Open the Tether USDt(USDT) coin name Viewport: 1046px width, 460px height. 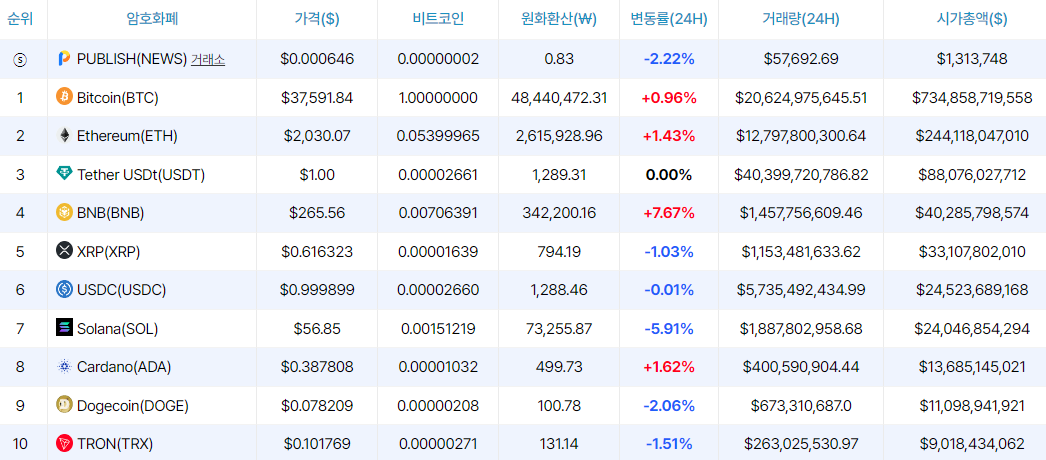click(141, 175)
